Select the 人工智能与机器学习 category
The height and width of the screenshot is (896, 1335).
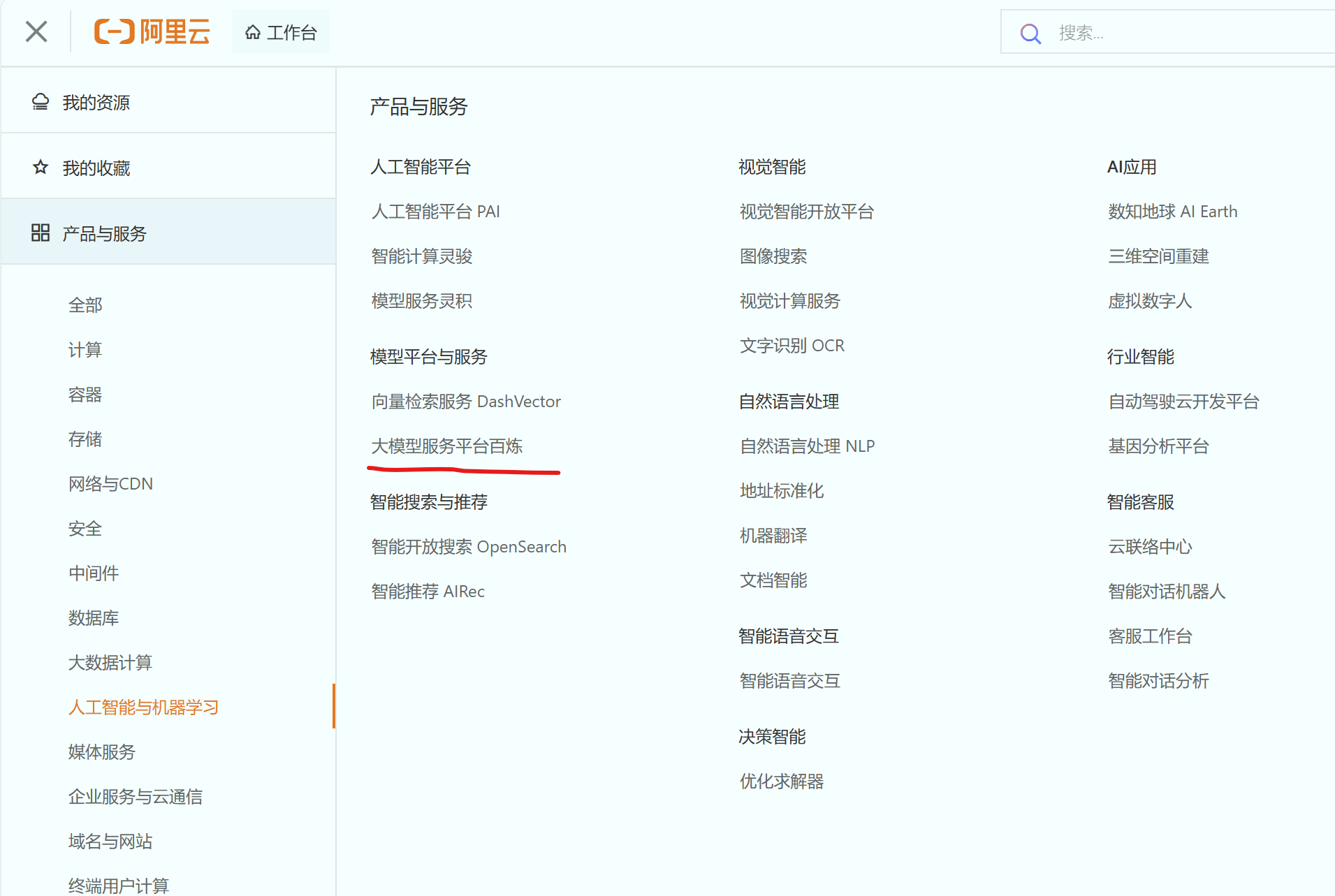pos(143,707)
